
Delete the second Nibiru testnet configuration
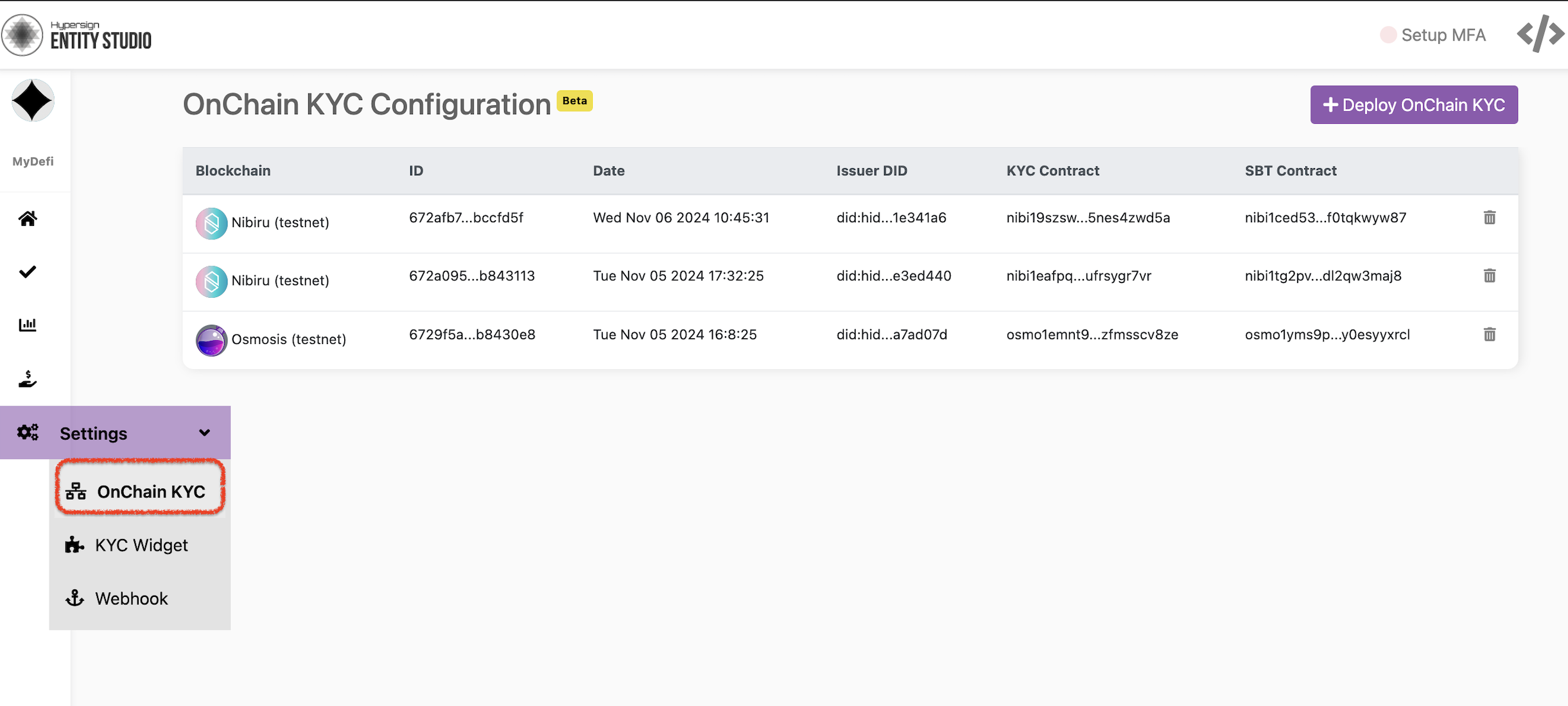[x=1490, y=276]
